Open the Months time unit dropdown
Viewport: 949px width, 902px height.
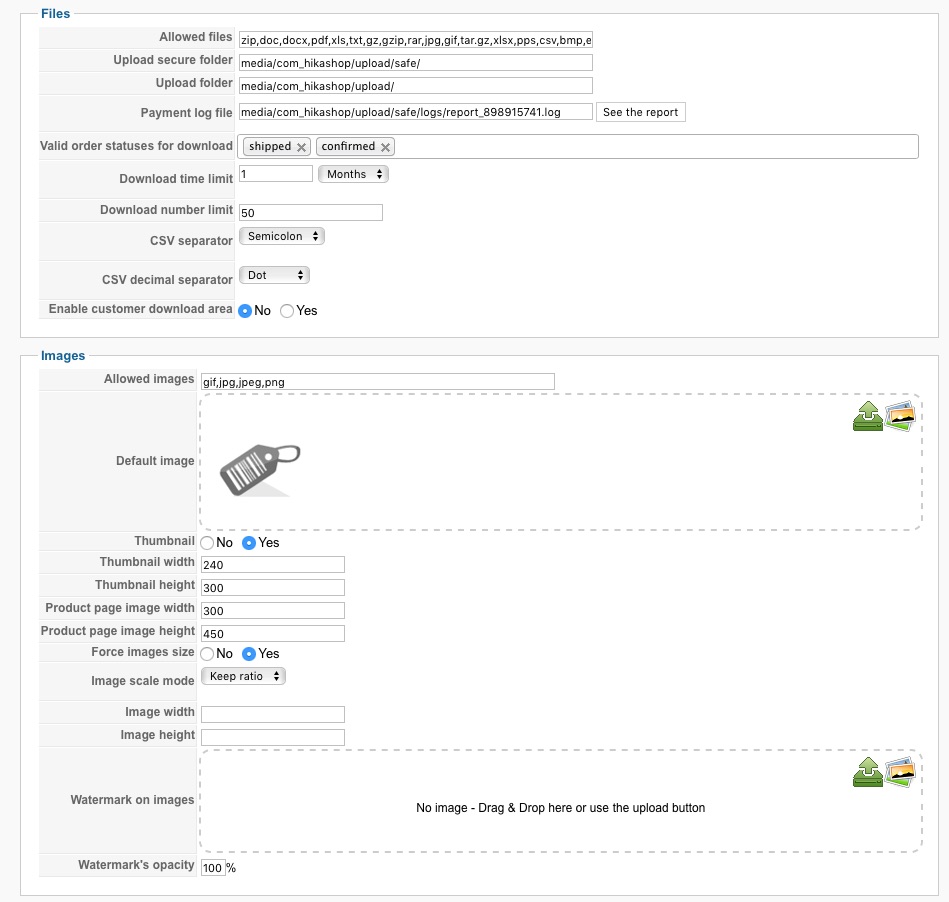pos(353,174)
